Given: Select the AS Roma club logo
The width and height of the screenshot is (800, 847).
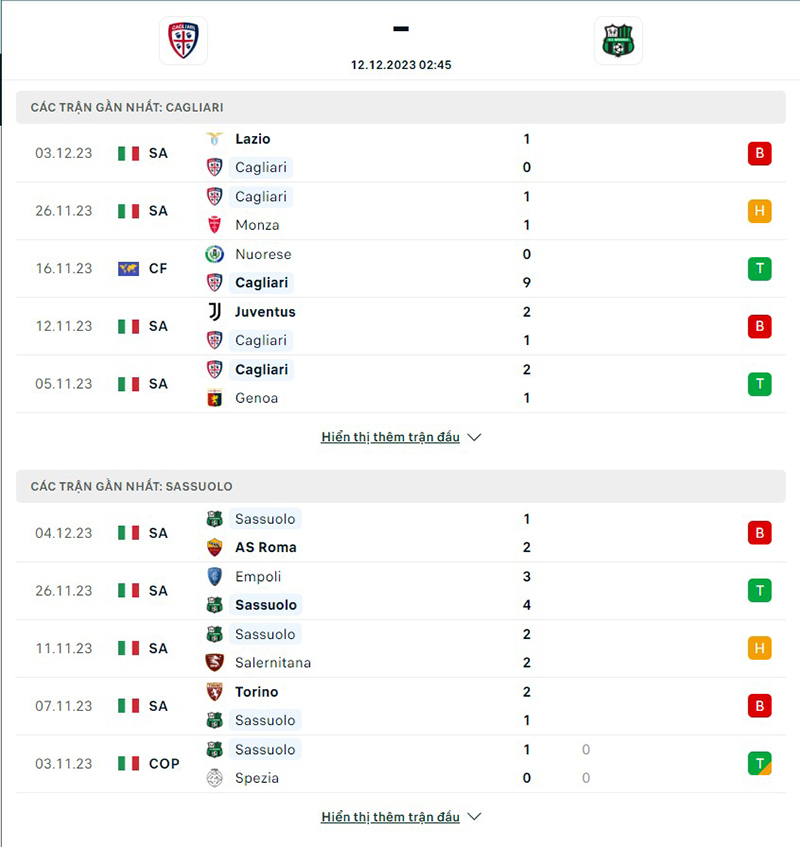Looking at the screenshot, I should 213,547.
